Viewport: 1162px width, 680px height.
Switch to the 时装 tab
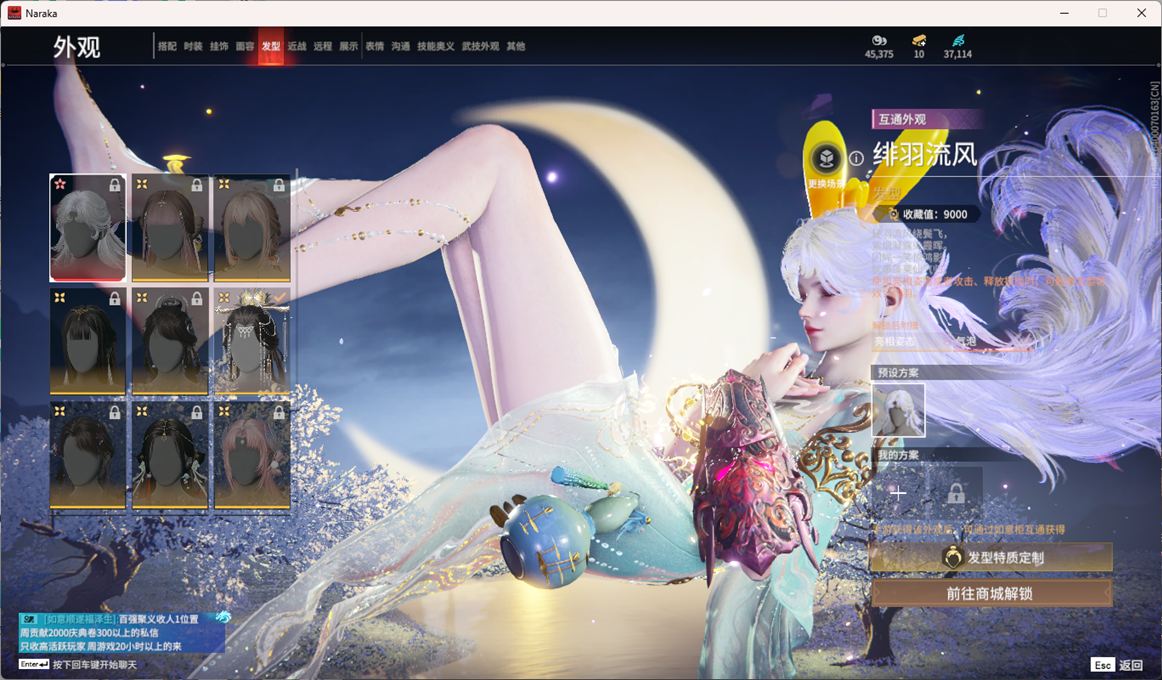tap(193, 46)
